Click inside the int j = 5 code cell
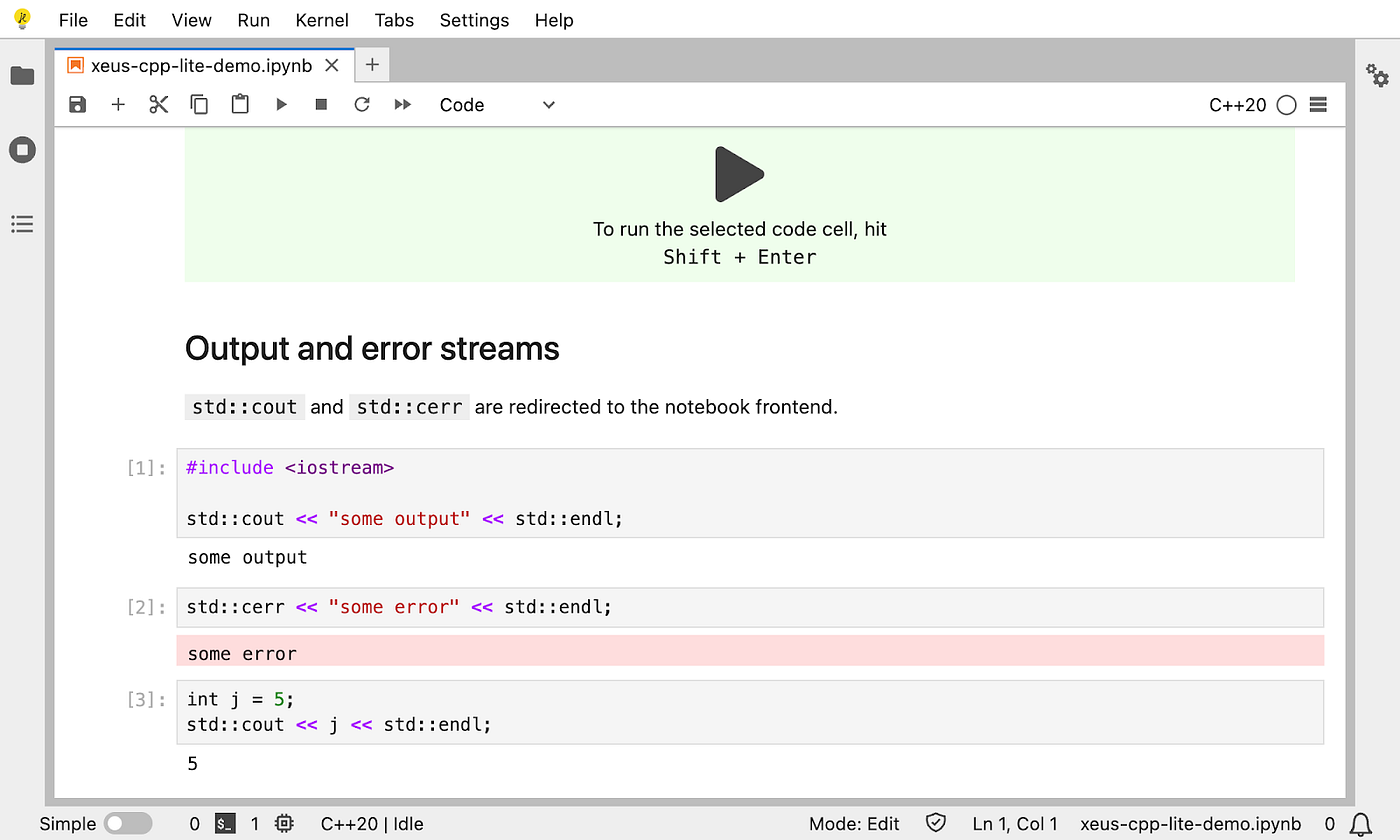 pyautogui.click(x=750, y=712)
